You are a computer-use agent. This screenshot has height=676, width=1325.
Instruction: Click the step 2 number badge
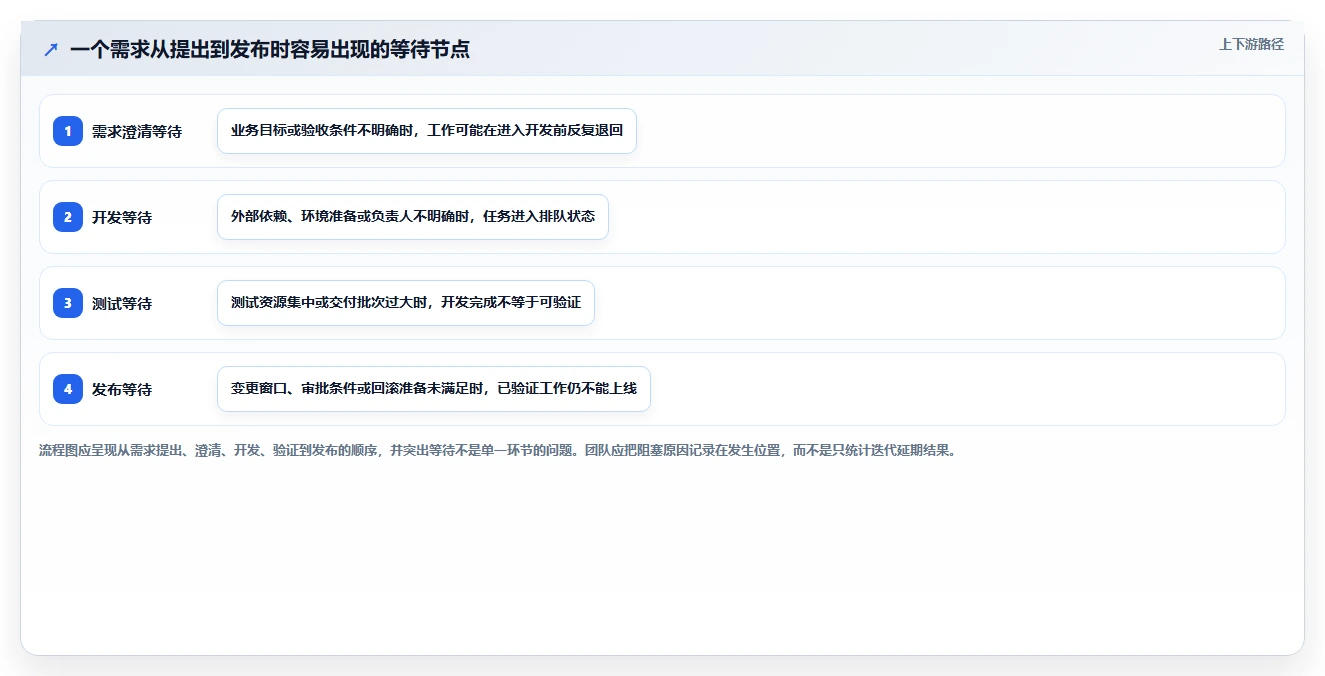(x=68, y=217)
